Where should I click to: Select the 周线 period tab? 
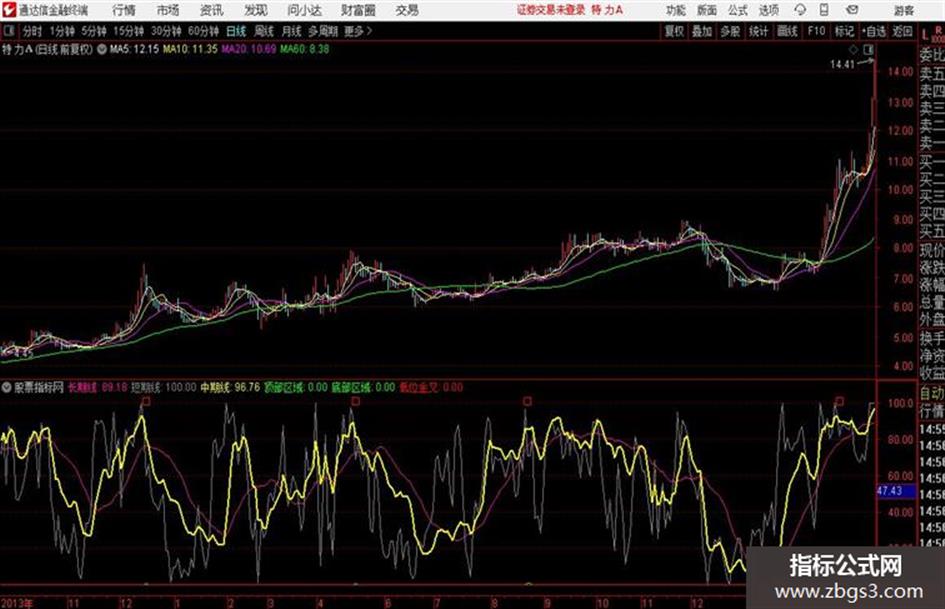pos(264,31)
